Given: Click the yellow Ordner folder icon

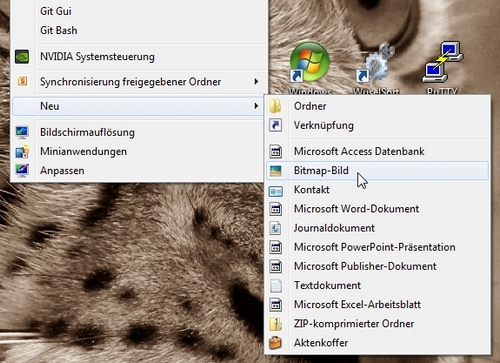Looking at the screenshot, I should tap(275, 106).
